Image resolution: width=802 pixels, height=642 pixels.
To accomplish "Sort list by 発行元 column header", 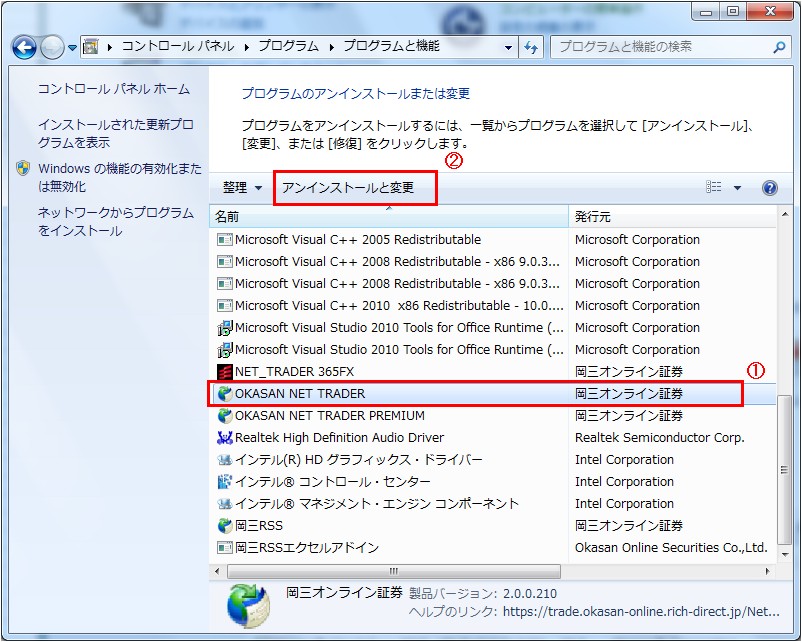I will [672, 217].
